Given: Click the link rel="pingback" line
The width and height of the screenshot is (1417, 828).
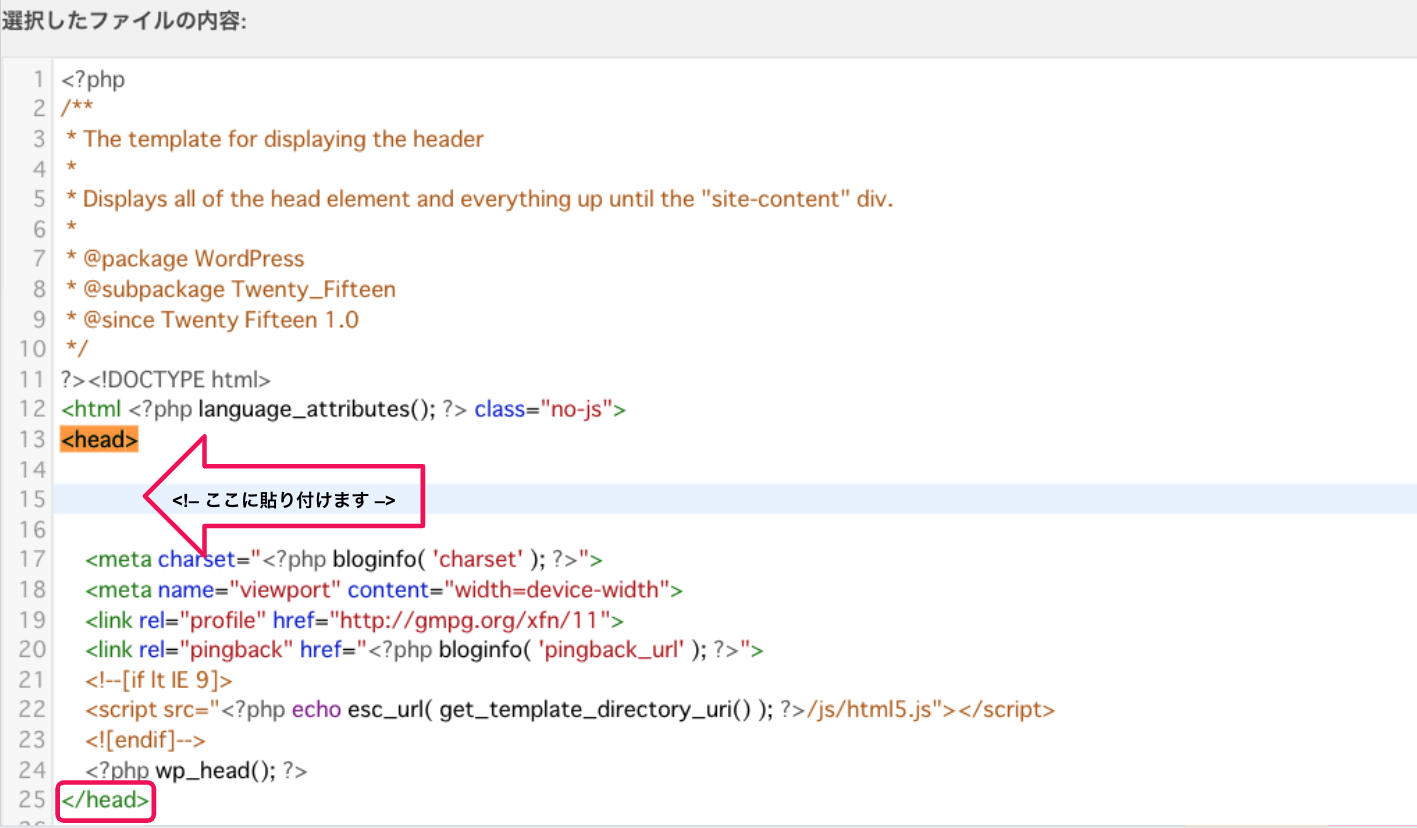Looking at the screenshot, I should pyautogui.click(x=425, y=650).
